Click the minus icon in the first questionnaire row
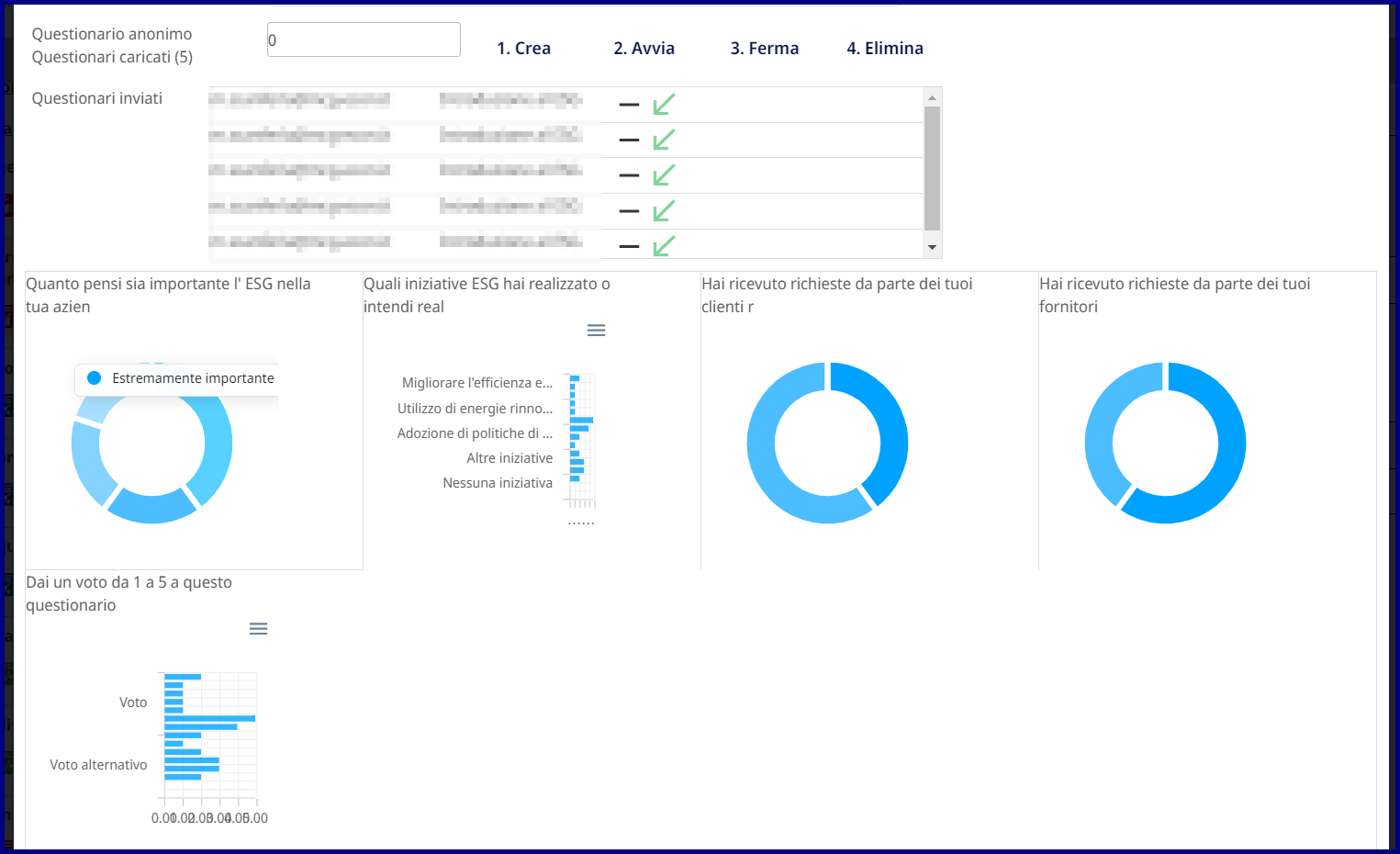Viewport: 1400px width, 854px height. click(x=629, y=105)
